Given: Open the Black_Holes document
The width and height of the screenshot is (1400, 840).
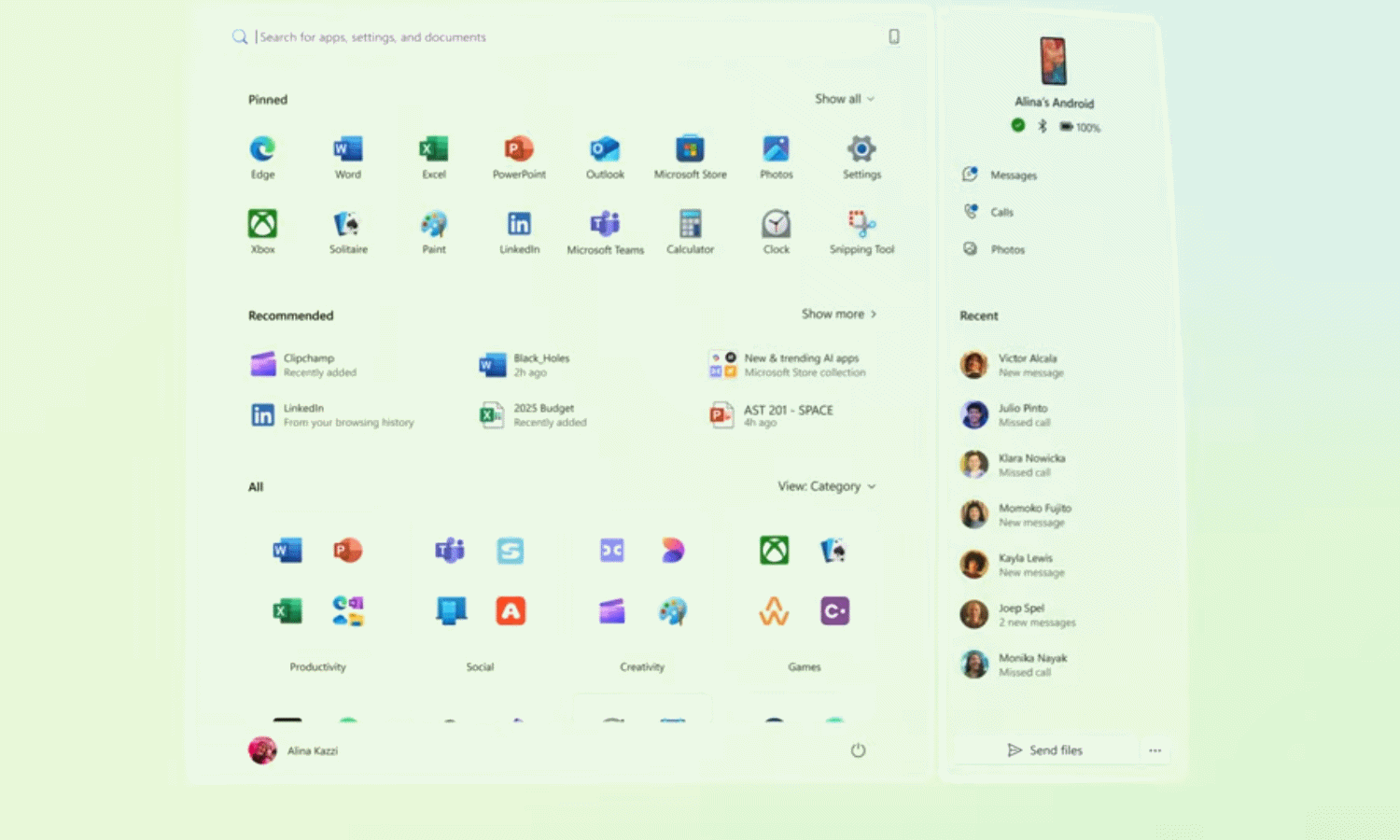Looking at the screenshot, I should (525, 365).
